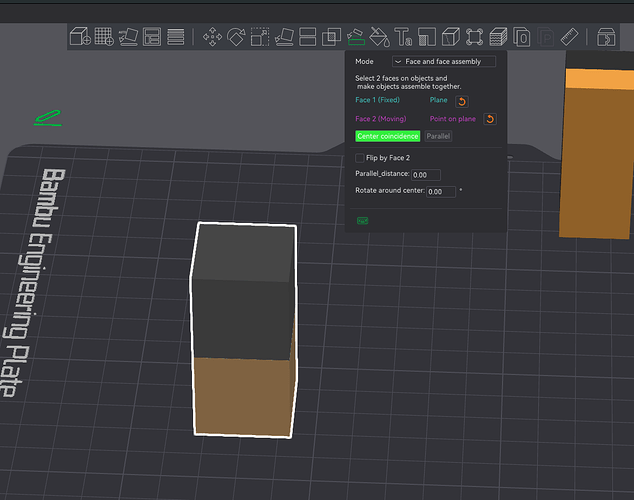Open the Mesh boolean tool
634x500 pixels.
[331, 37]
